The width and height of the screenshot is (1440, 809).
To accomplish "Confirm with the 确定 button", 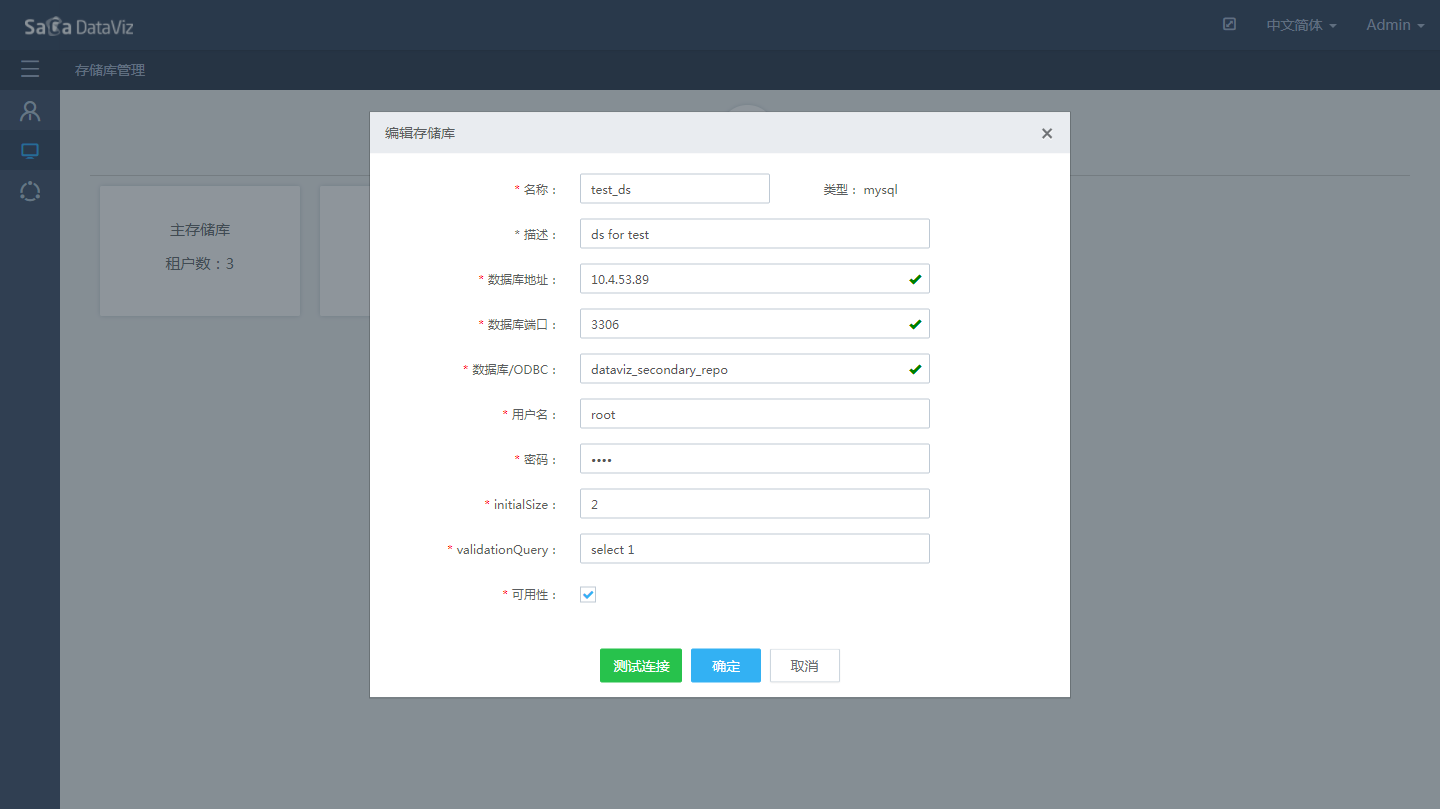I will (726, 666).
